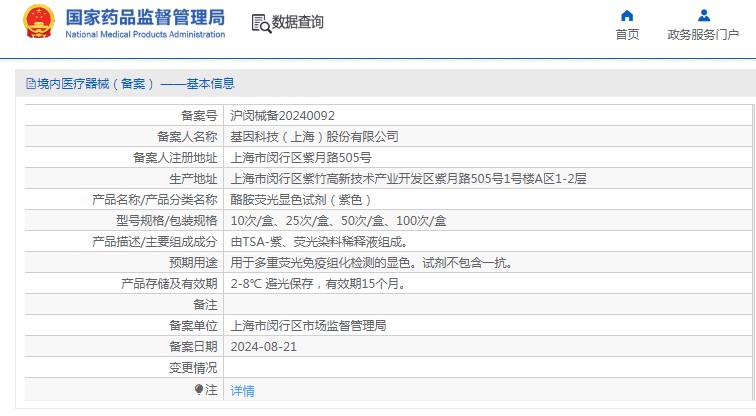Click the lightbulb icon beside 注
Screen dimensions: 756x416
(x=199, y=389)
